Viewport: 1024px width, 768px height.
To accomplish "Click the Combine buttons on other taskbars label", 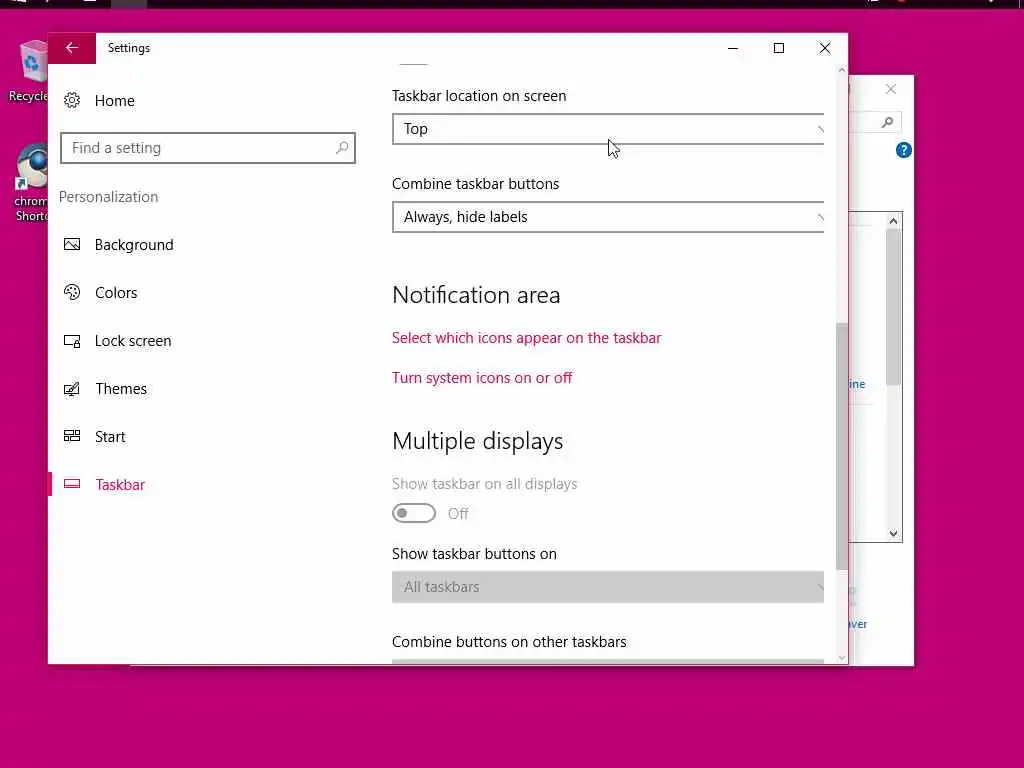I will click(509, 642).
